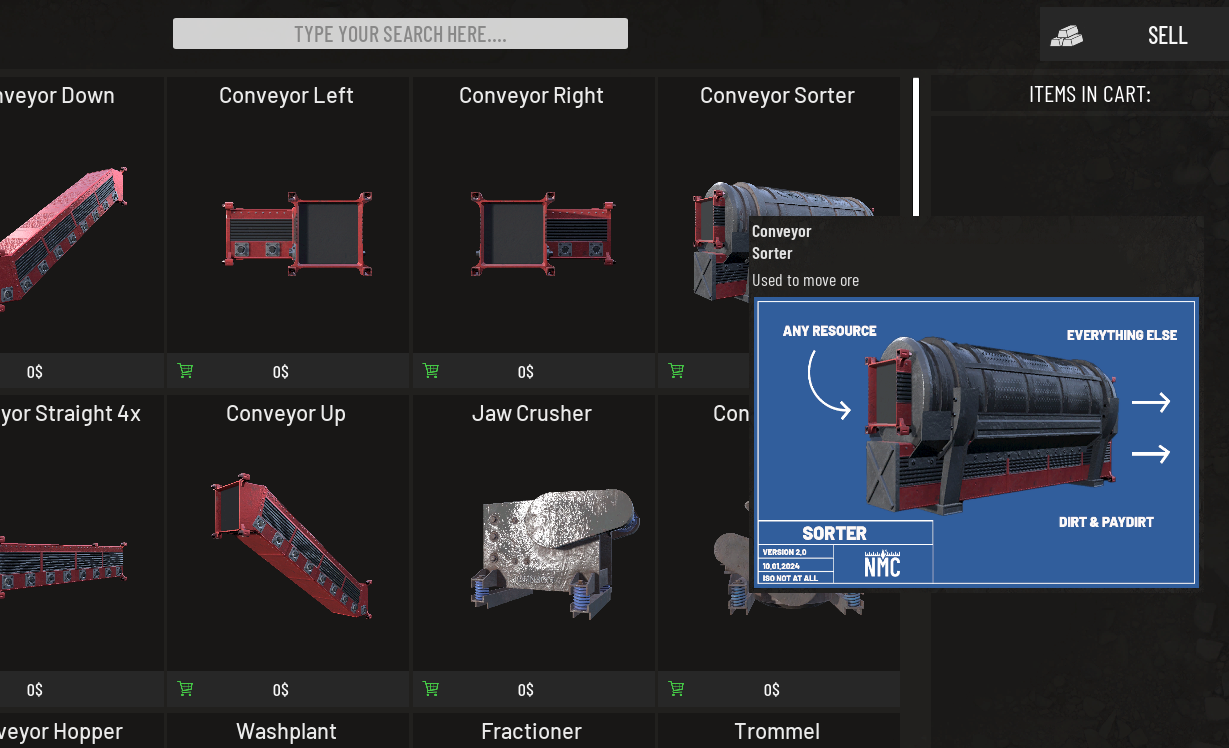Click the cart icon under Conveyor Sorter

coord(676,371)
